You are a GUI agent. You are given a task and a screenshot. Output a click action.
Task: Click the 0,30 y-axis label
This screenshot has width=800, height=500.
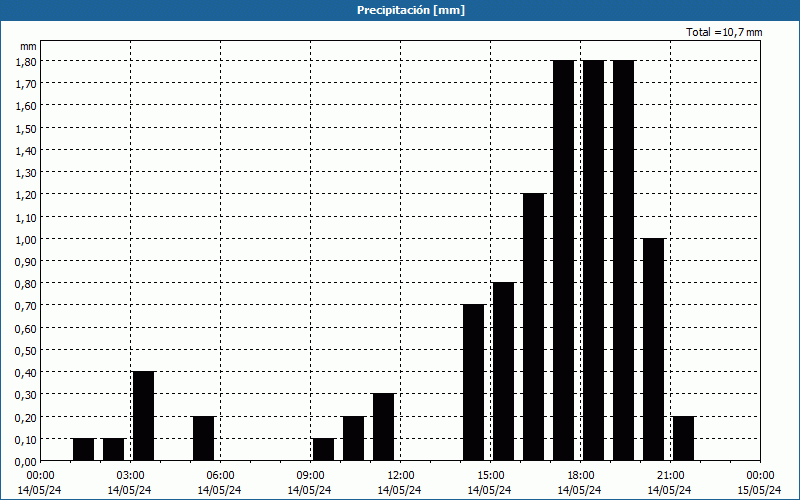coord(26,395)
